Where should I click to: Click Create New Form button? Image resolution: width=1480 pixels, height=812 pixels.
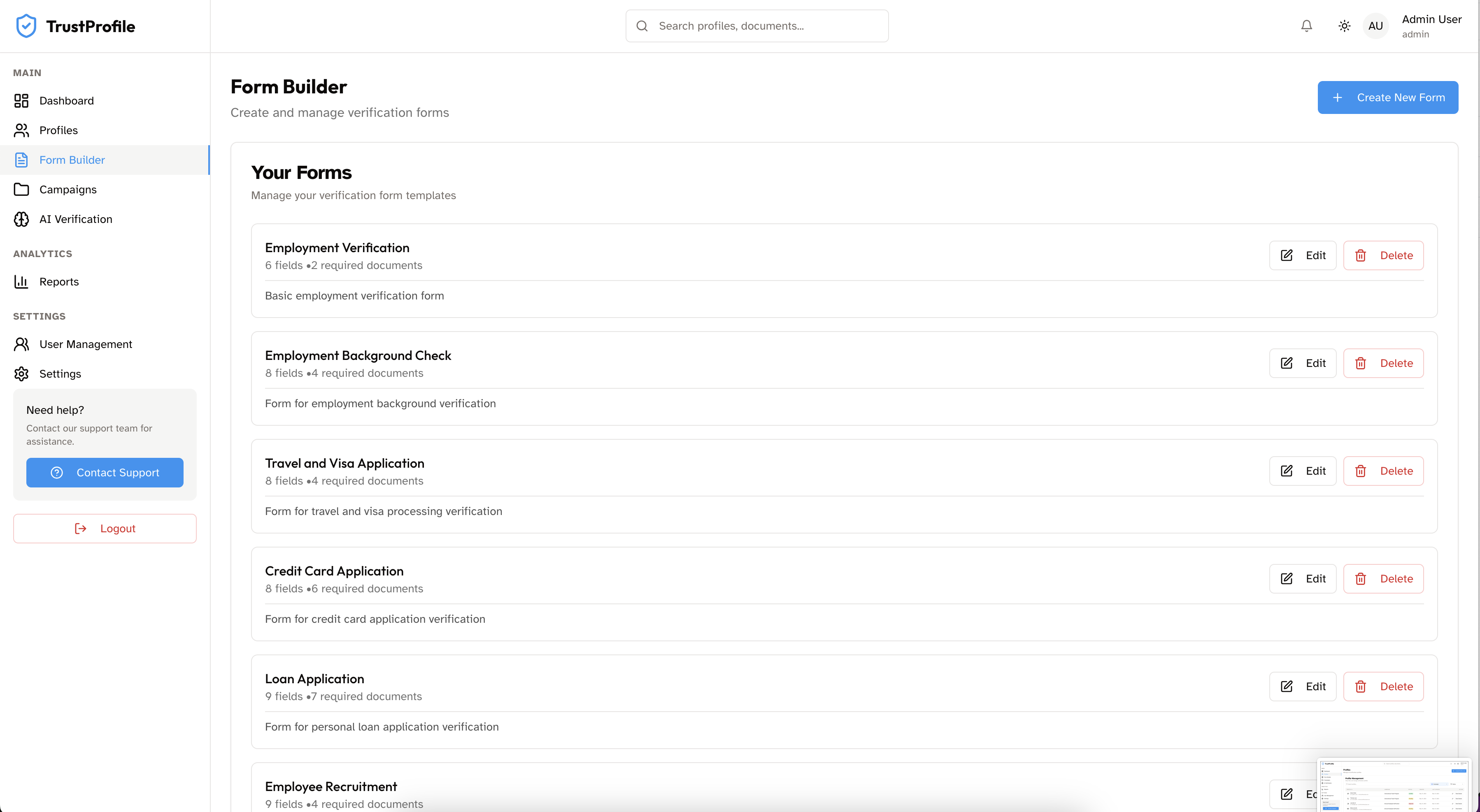click(1387, 97)
